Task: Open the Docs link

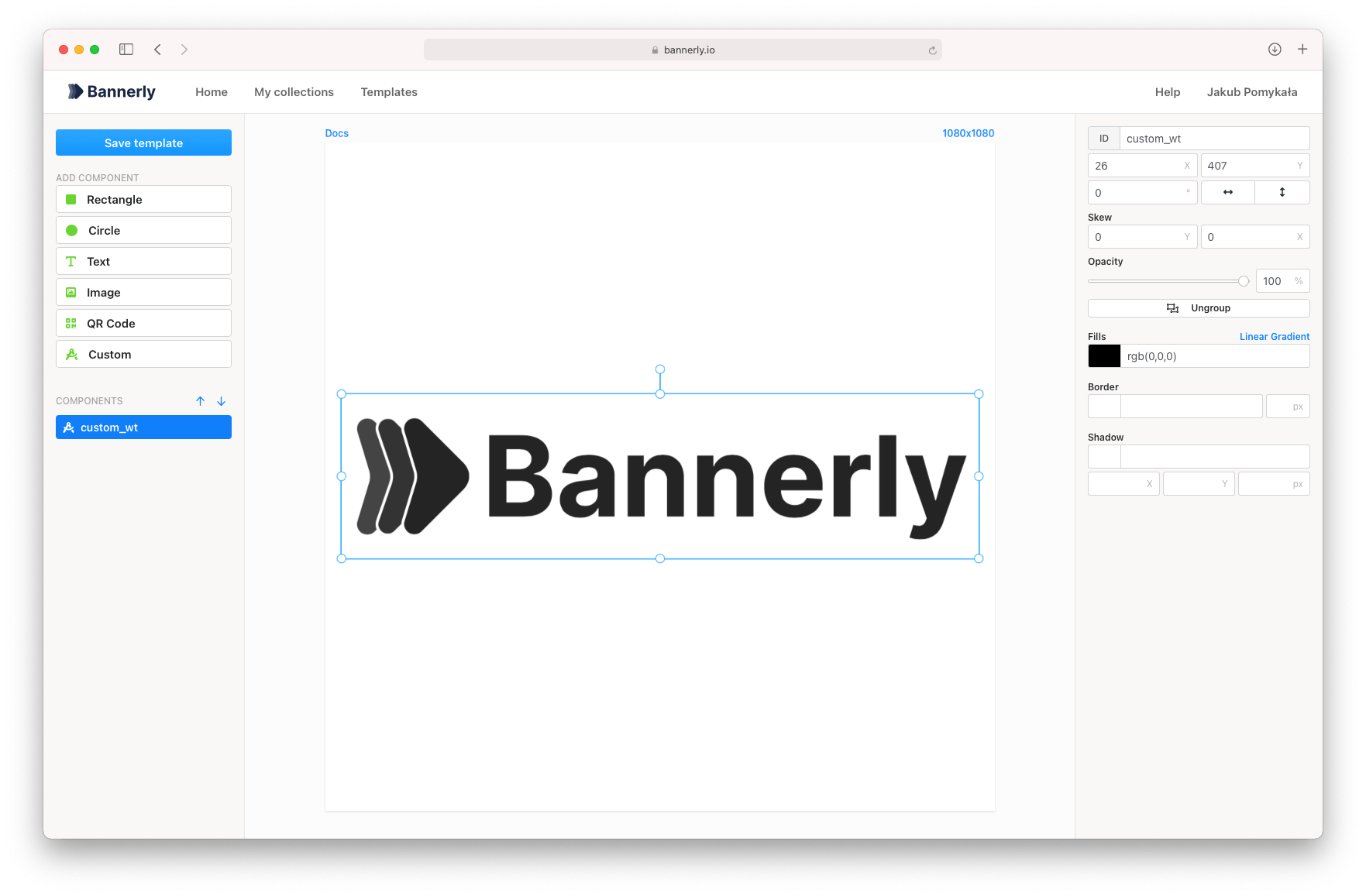Action: pos(337,133)
